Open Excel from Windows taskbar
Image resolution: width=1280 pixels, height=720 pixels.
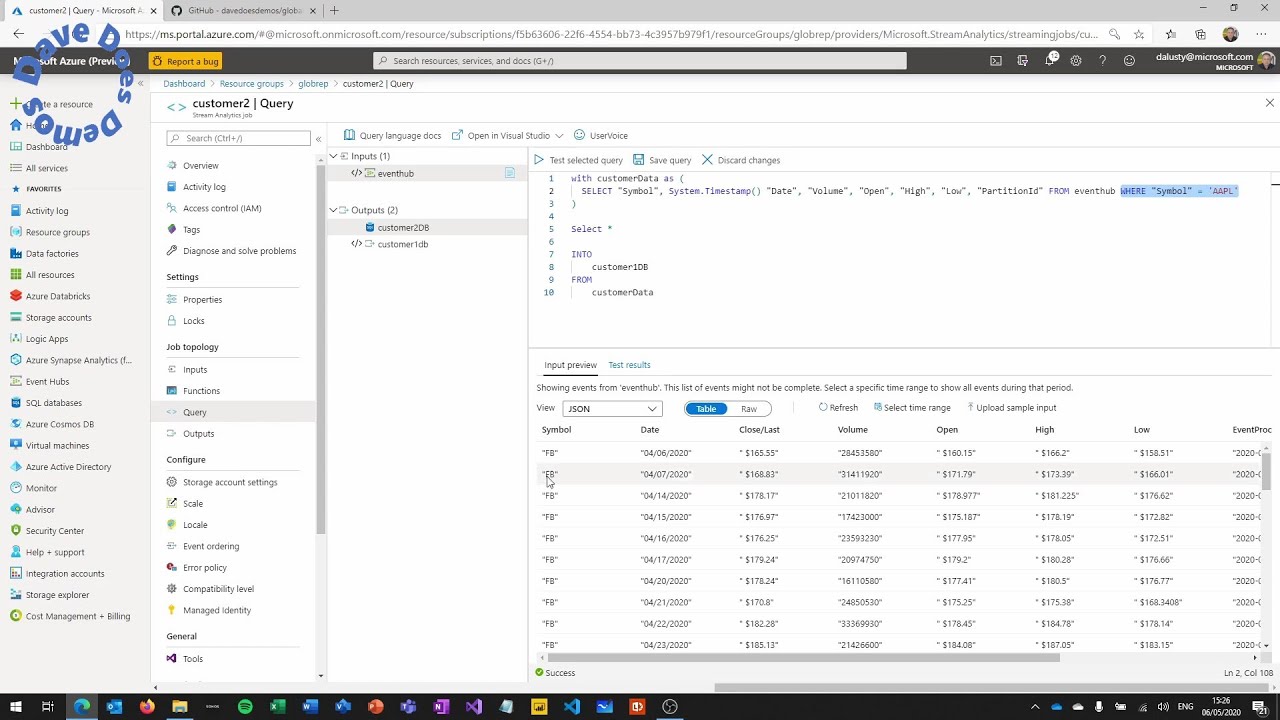click(x=277, y=707)
